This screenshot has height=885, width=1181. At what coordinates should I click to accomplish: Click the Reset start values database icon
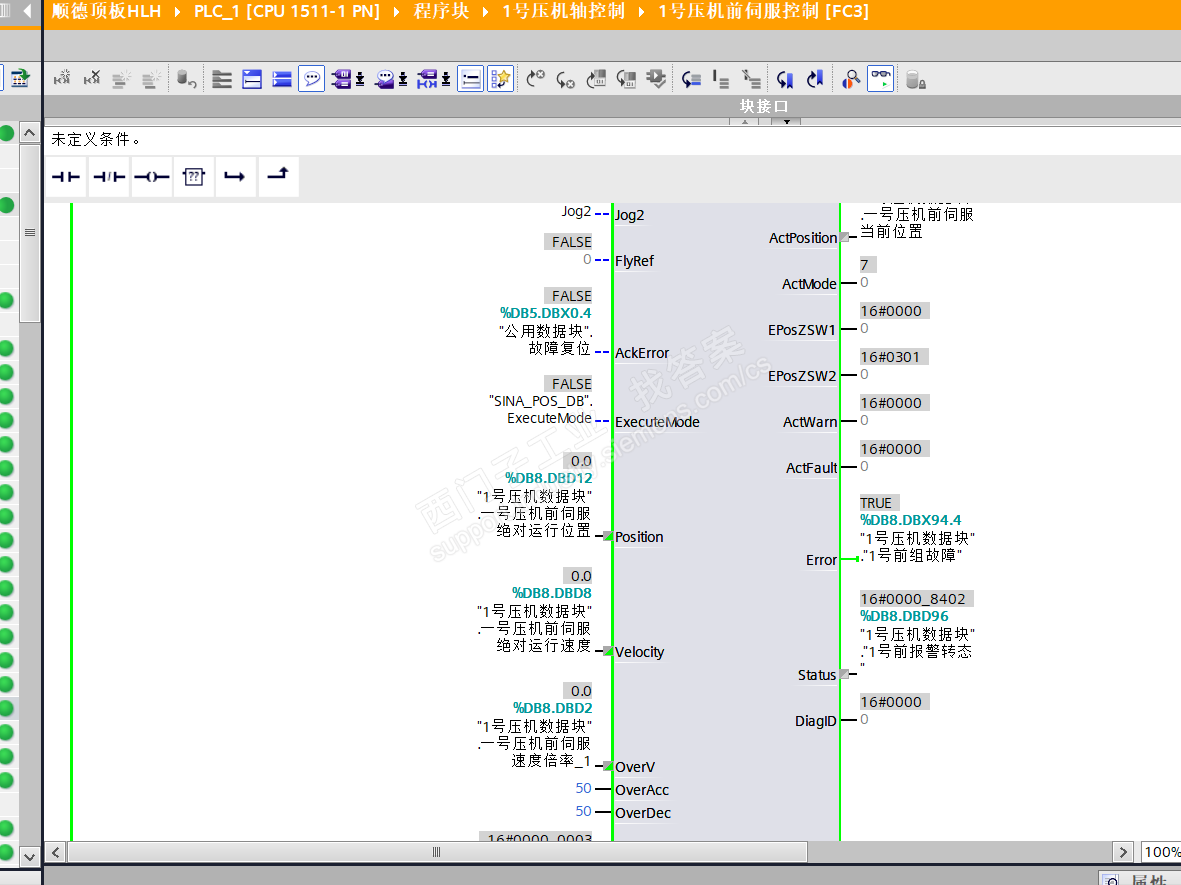click(186, 78)
